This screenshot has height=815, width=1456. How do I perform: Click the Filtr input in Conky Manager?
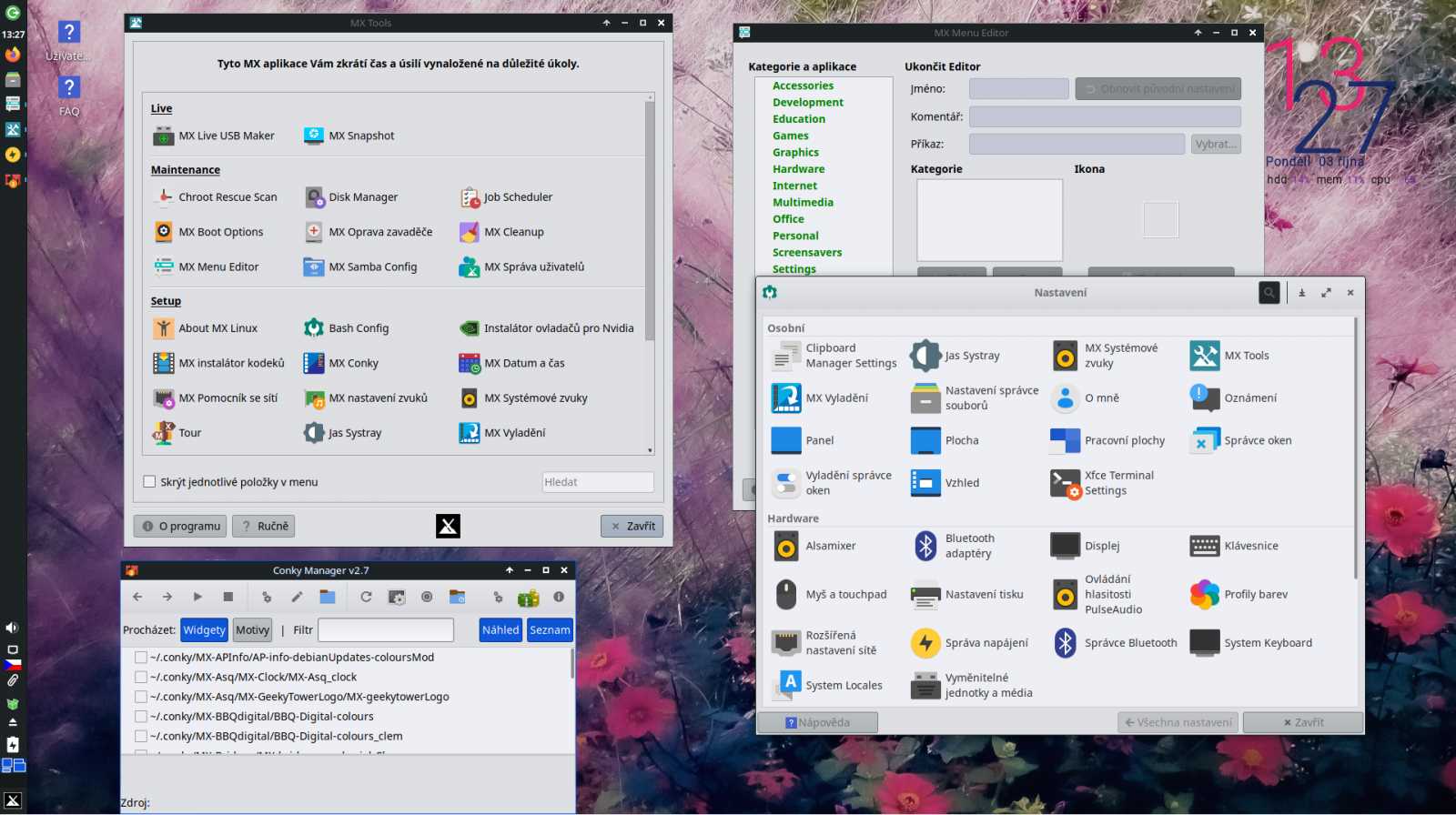[x=386, y=630]
